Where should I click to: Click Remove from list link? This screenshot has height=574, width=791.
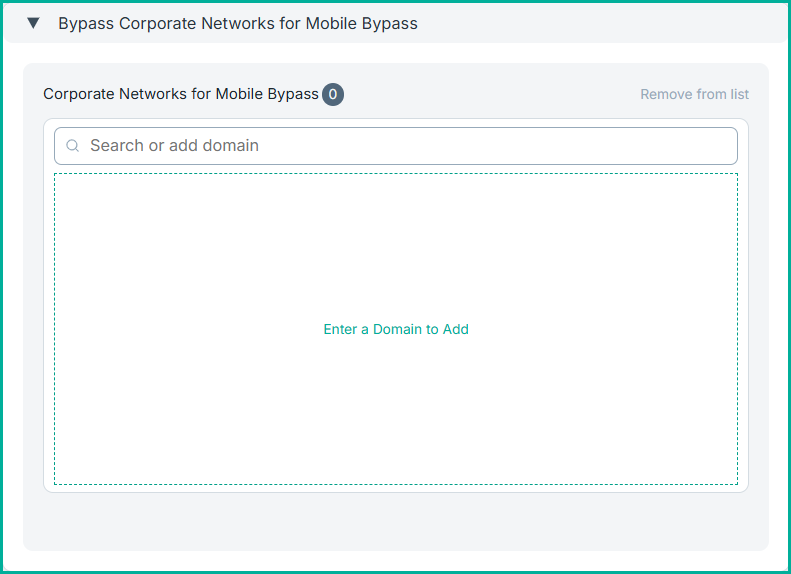coord(694,95)
